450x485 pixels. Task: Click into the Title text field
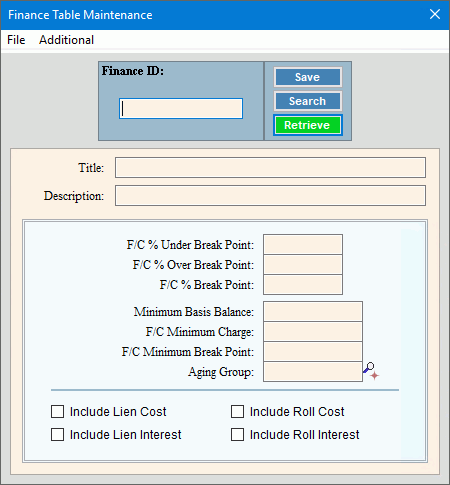pos(270,168)
